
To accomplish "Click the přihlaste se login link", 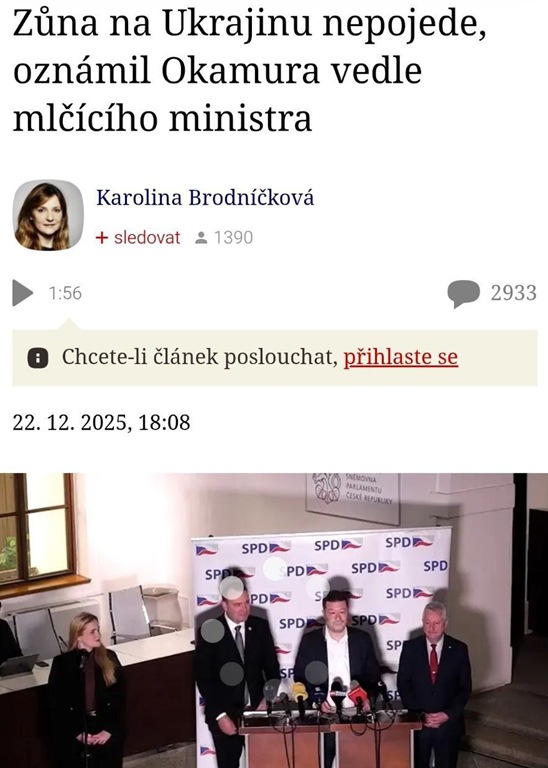I will pyautogui.click(x=401, y=357).
